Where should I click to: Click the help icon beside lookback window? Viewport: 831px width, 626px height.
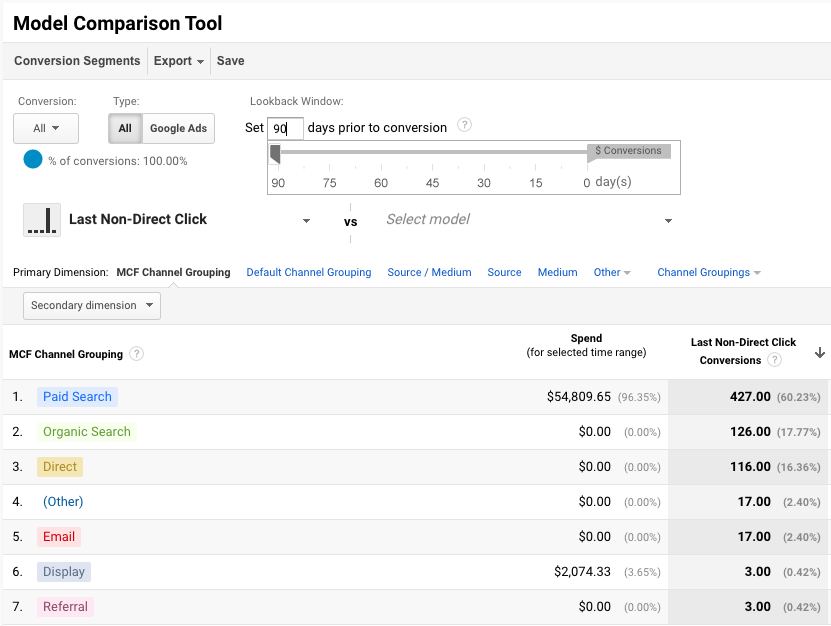(x=464, y=126)
